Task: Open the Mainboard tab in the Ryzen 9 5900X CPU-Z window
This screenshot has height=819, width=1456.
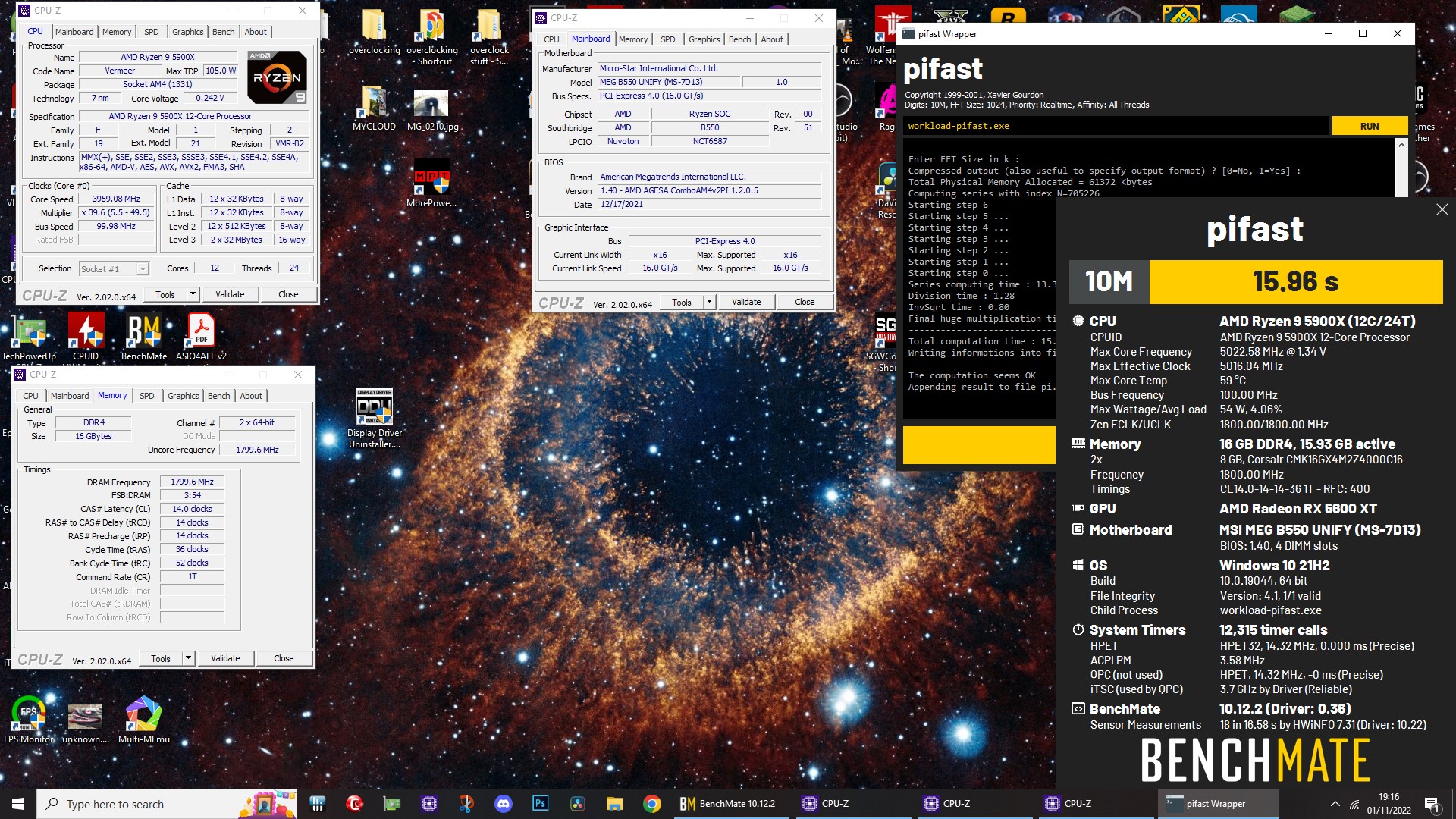Action: [74, 32]
